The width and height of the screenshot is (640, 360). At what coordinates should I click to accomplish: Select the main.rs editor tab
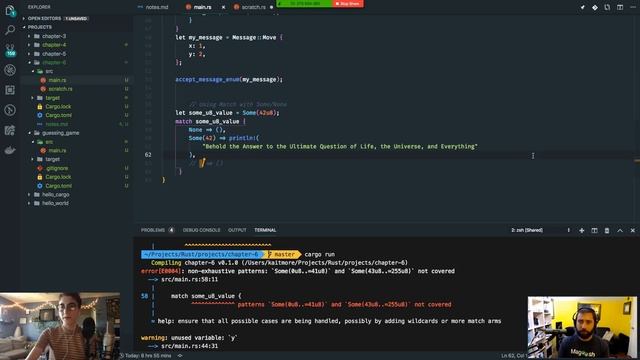[202, 7]
